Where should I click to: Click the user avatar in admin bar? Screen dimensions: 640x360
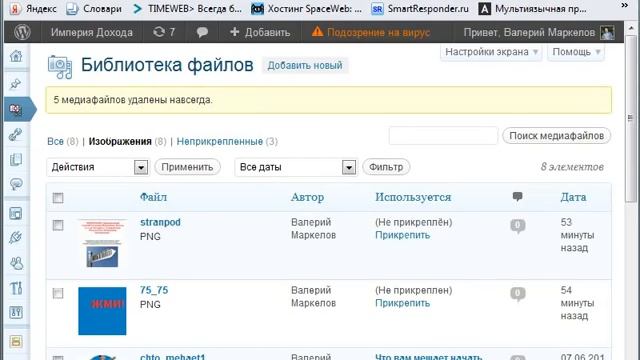(607, 32)
